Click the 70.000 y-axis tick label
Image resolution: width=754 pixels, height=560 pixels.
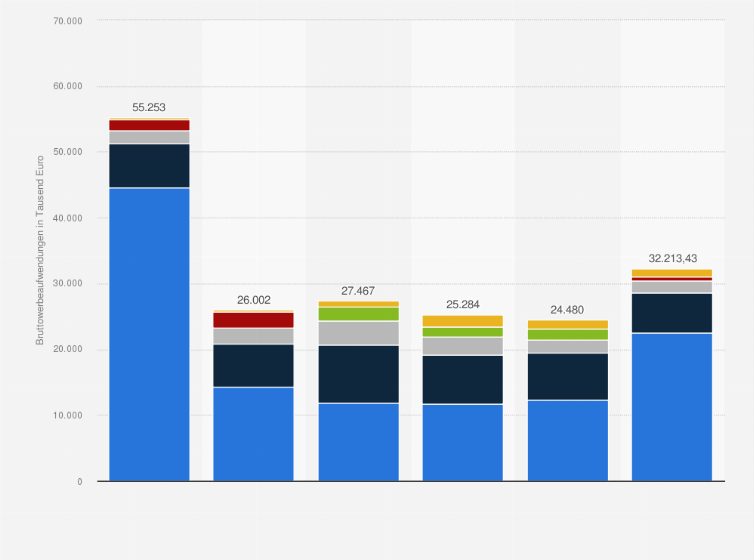(x=68, y=21)
